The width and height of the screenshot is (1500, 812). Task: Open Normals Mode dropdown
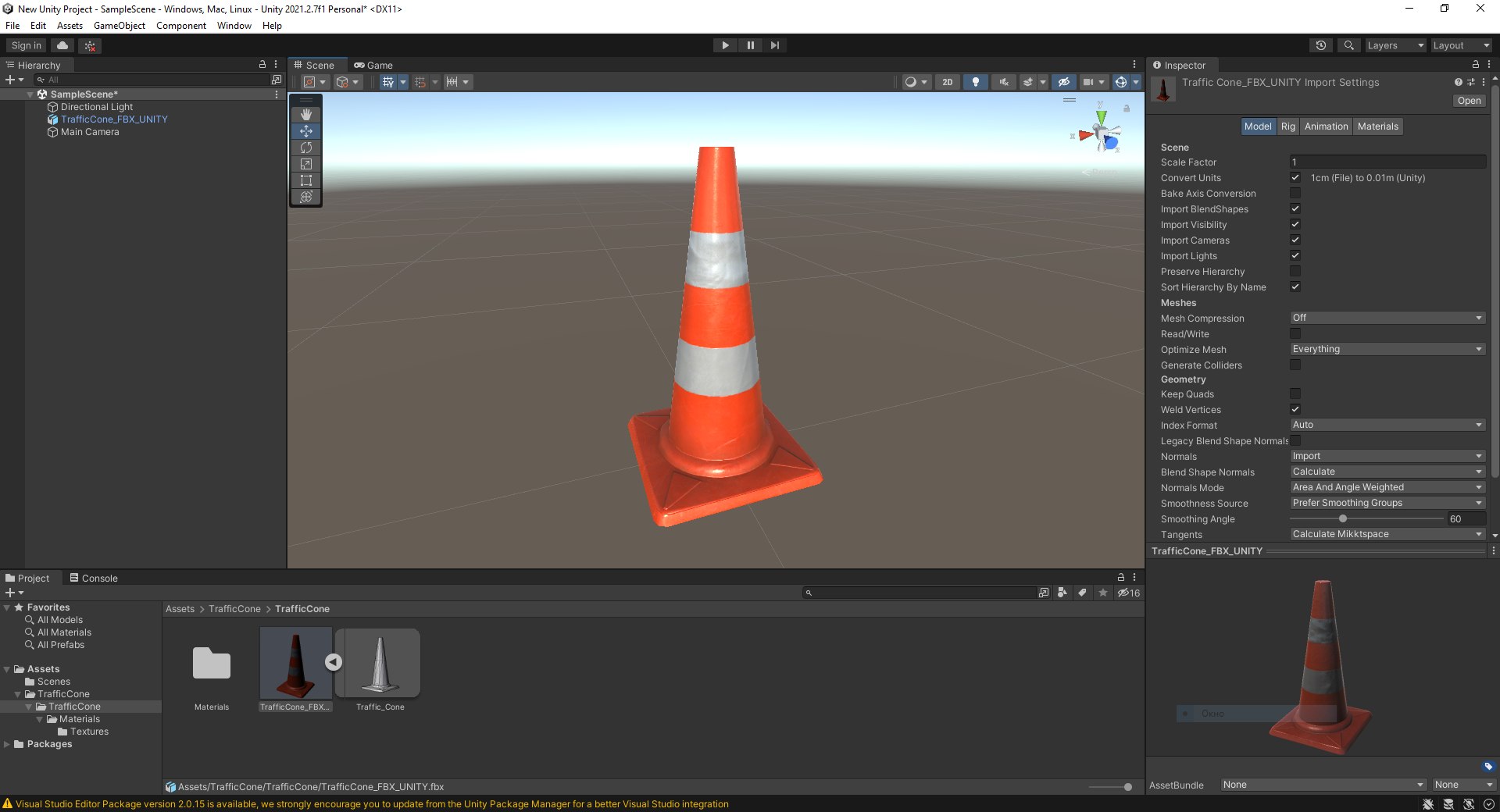point(1387,487)
